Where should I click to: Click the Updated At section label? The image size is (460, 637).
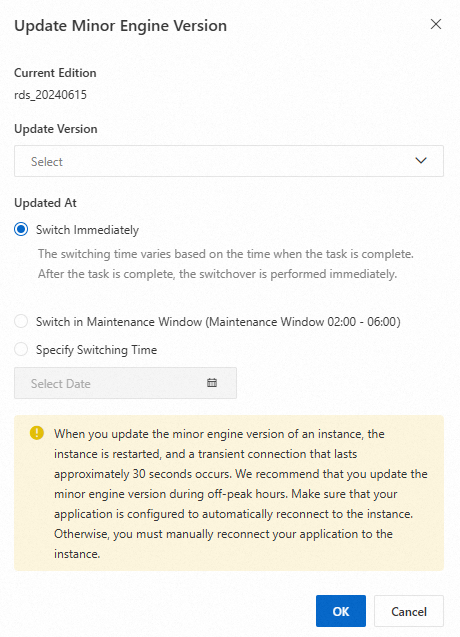(45, 203)
